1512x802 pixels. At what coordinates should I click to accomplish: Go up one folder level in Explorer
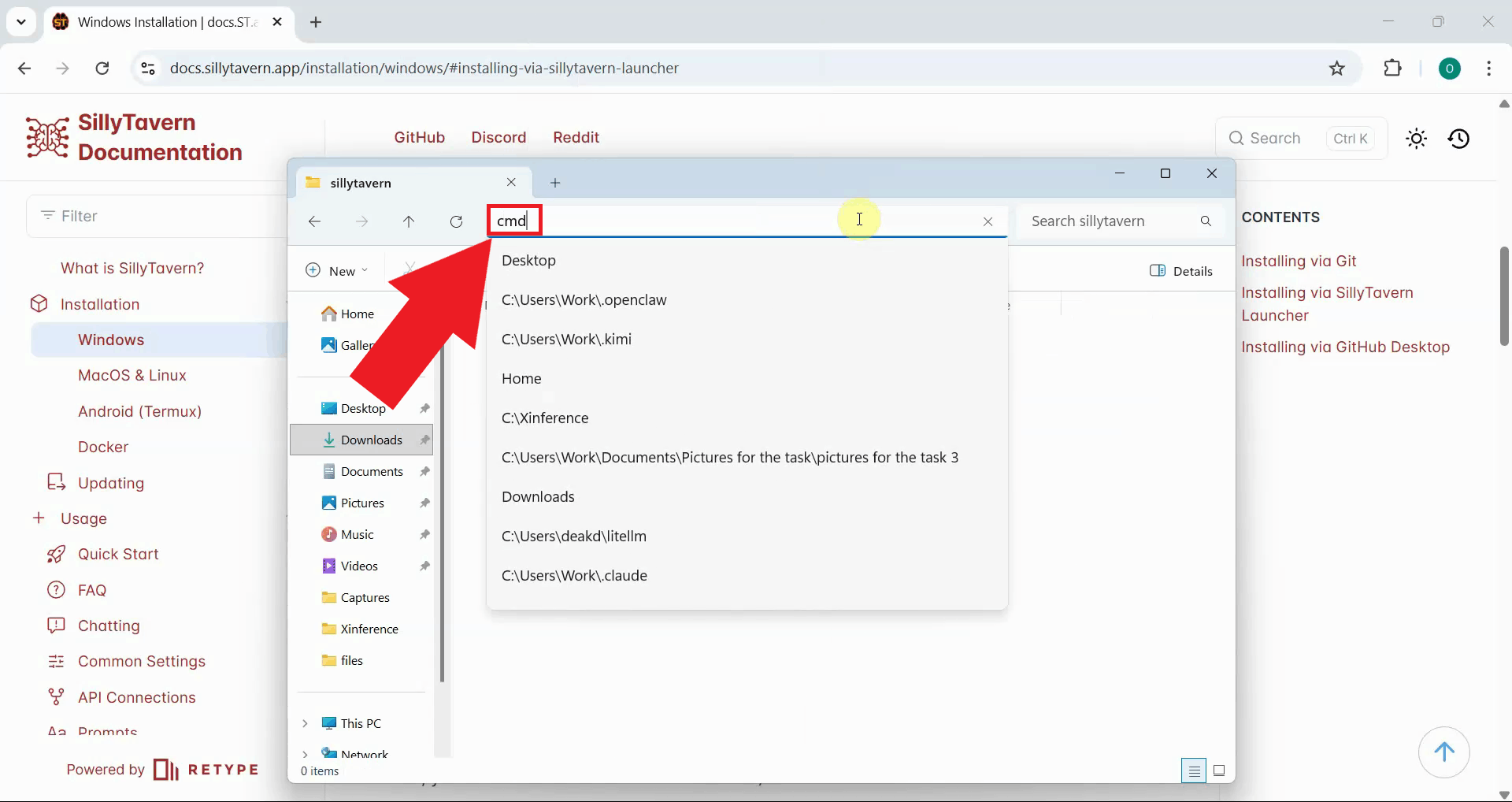[409, 221]
